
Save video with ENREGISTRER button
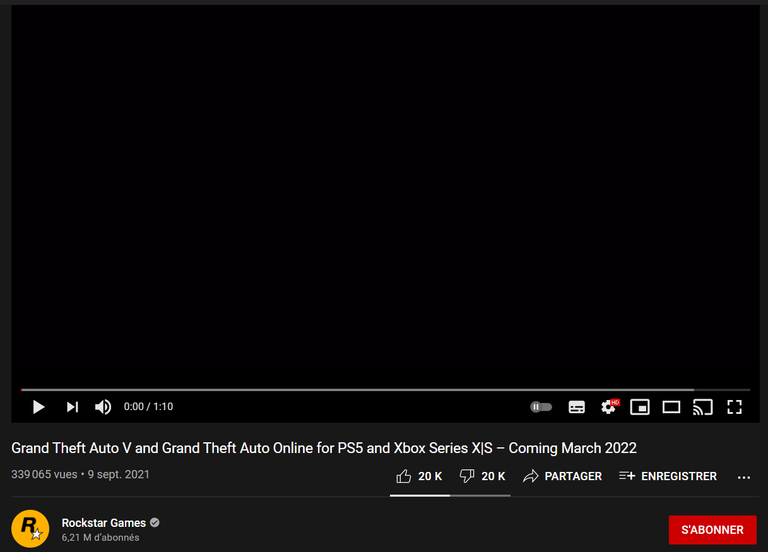(668, 476)
